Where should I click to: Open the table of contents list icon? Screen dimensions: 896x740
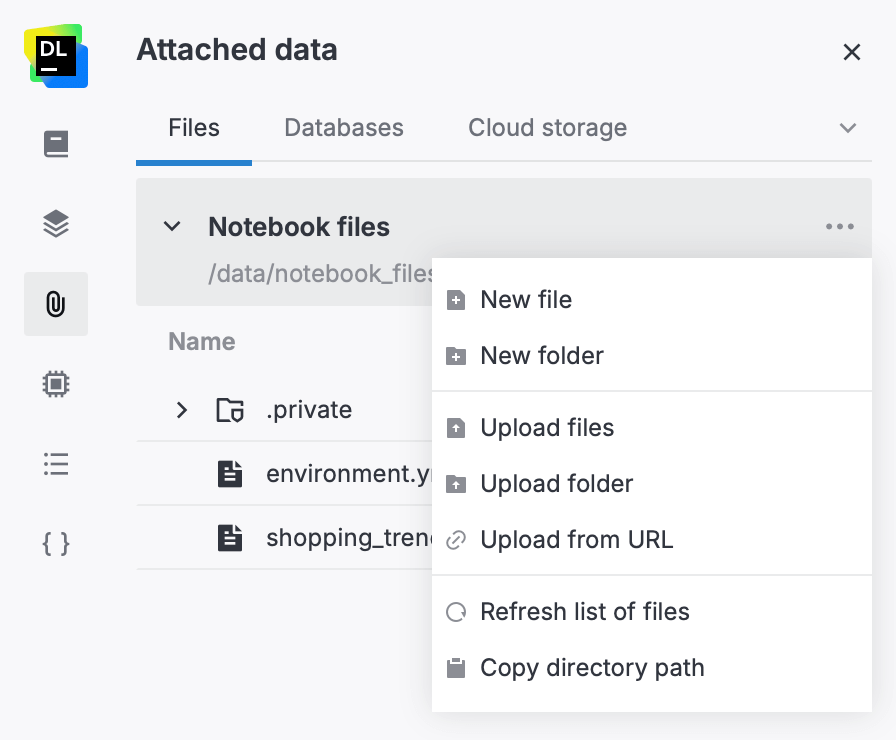55,463
